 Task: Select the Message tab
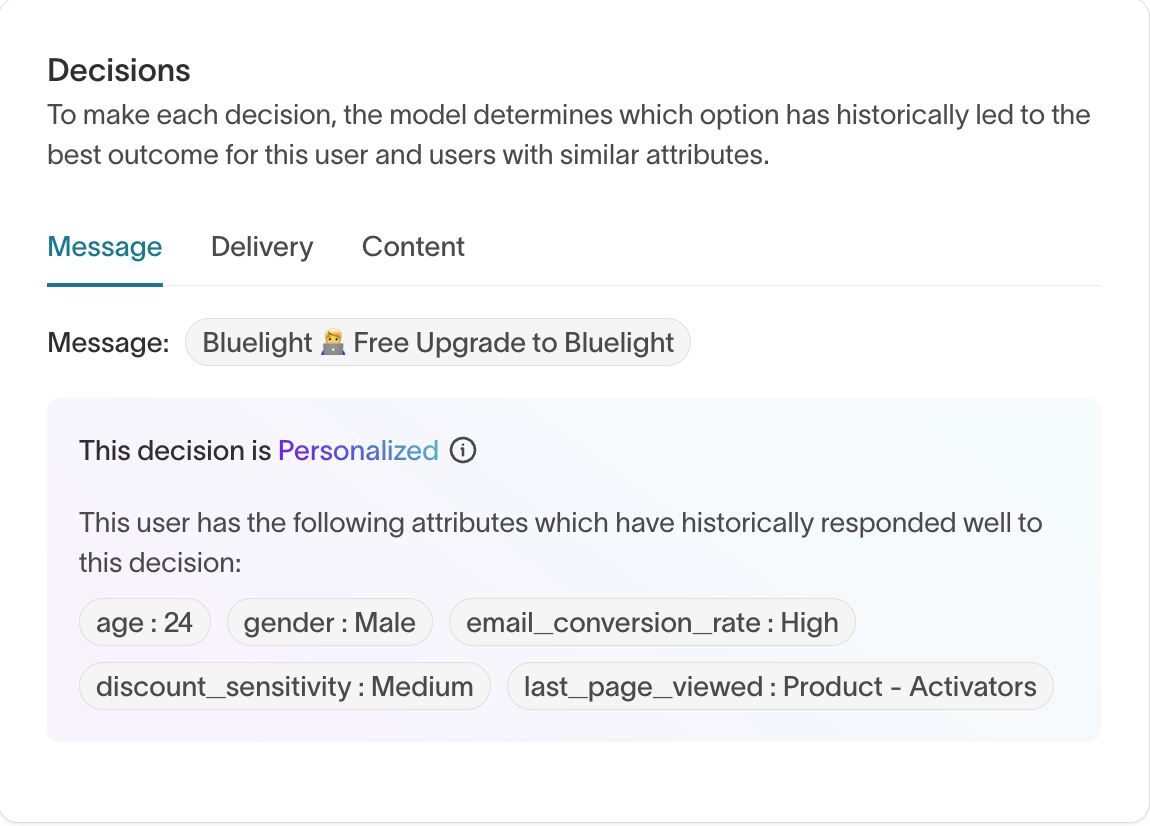point(104,246)
